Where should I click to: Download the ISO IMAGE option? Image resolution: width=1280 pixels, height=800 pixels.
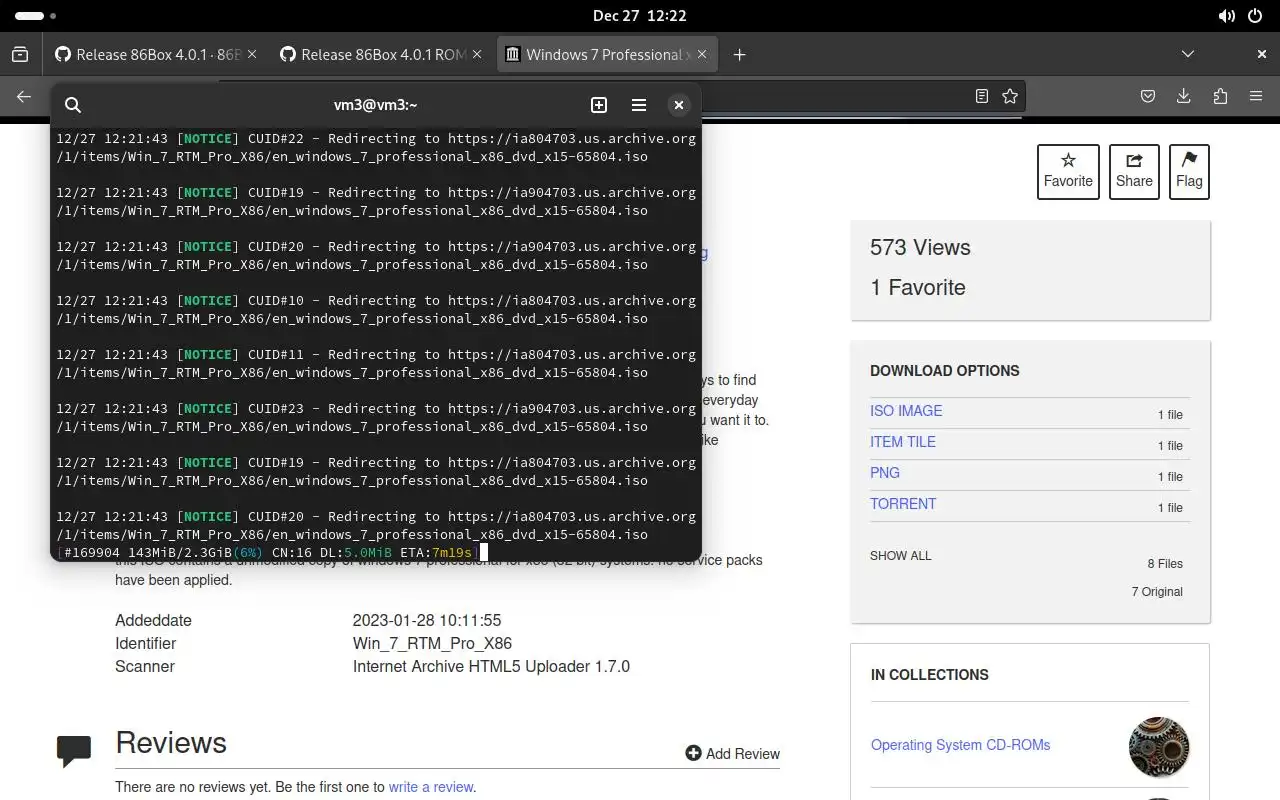pyautogui.click(x=906, y=411)
